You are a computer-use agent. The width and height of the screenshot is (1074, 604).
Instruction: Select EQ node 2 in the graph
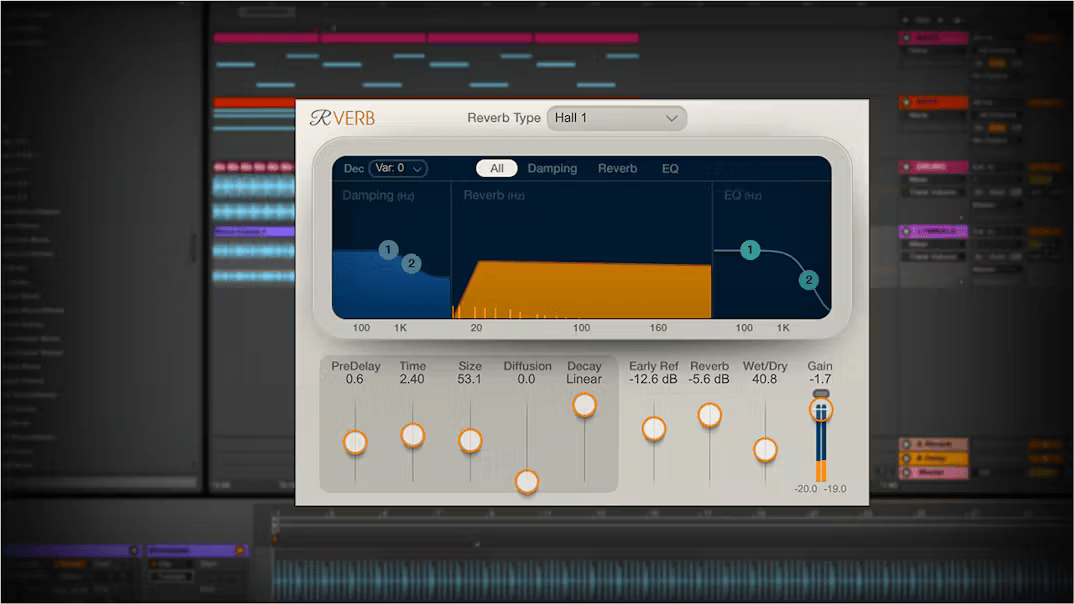pyautogui.click(x=809, y=279)
